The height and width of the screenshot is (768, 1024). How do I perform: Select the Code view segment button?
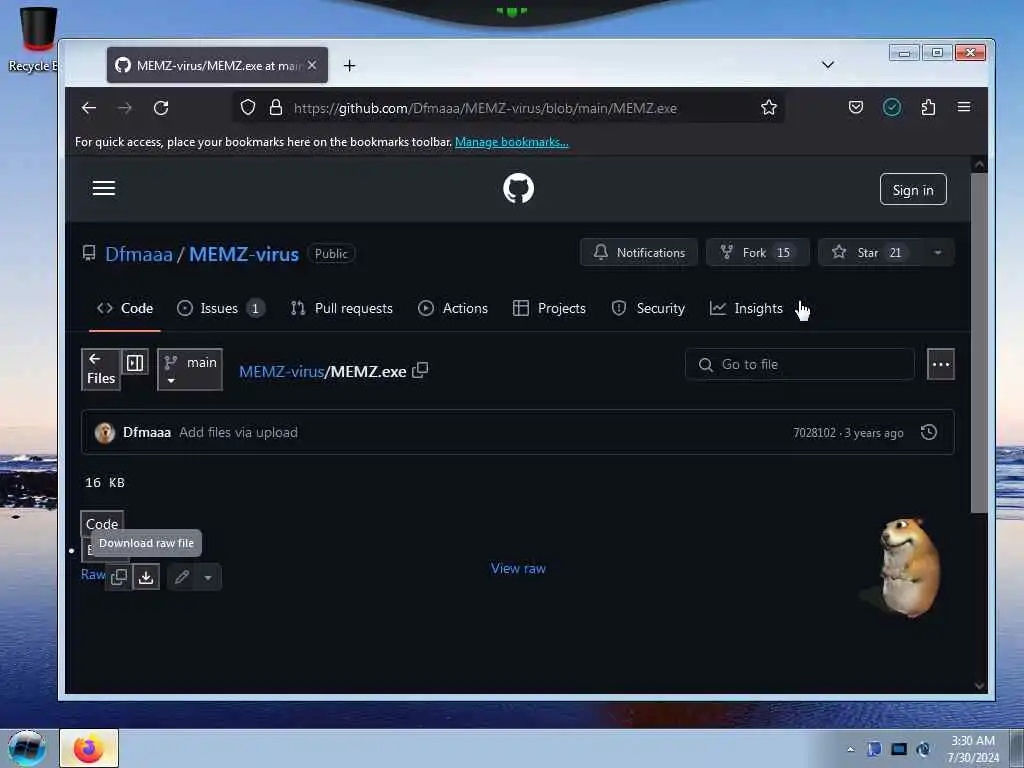click(102, 524)
